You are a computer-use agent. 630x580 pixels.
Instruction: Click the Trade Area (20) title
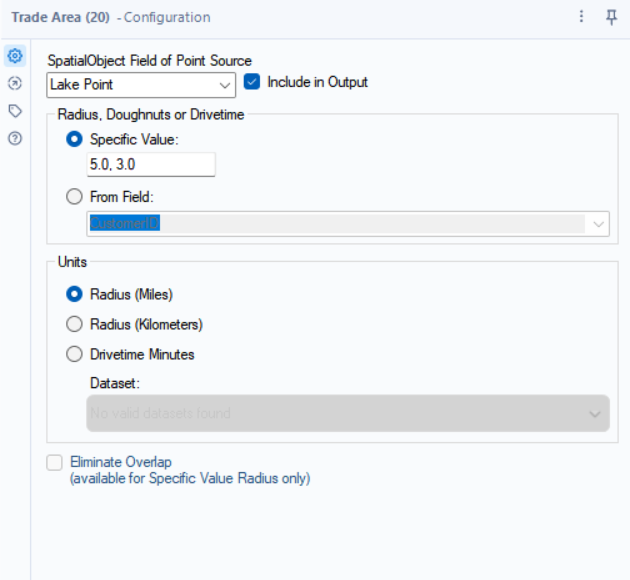coord(59,17)
